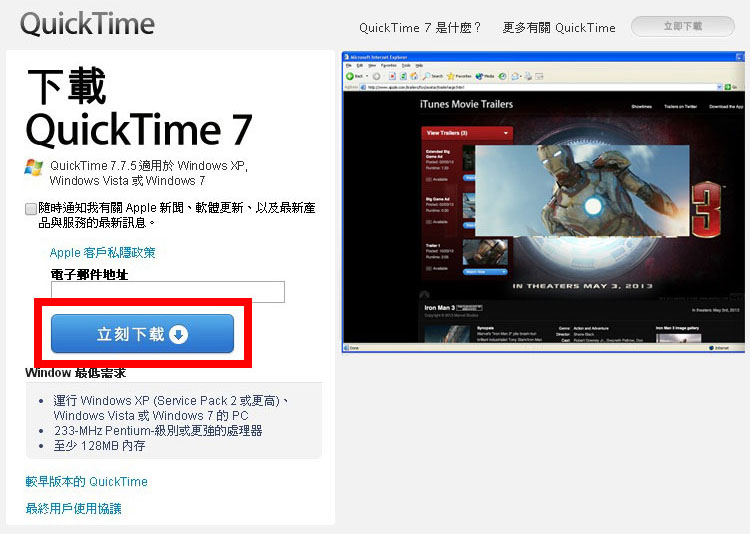Open the "更多有關 QuickTime" header link
Screen dimensions: 750x534
coord(559,28)
